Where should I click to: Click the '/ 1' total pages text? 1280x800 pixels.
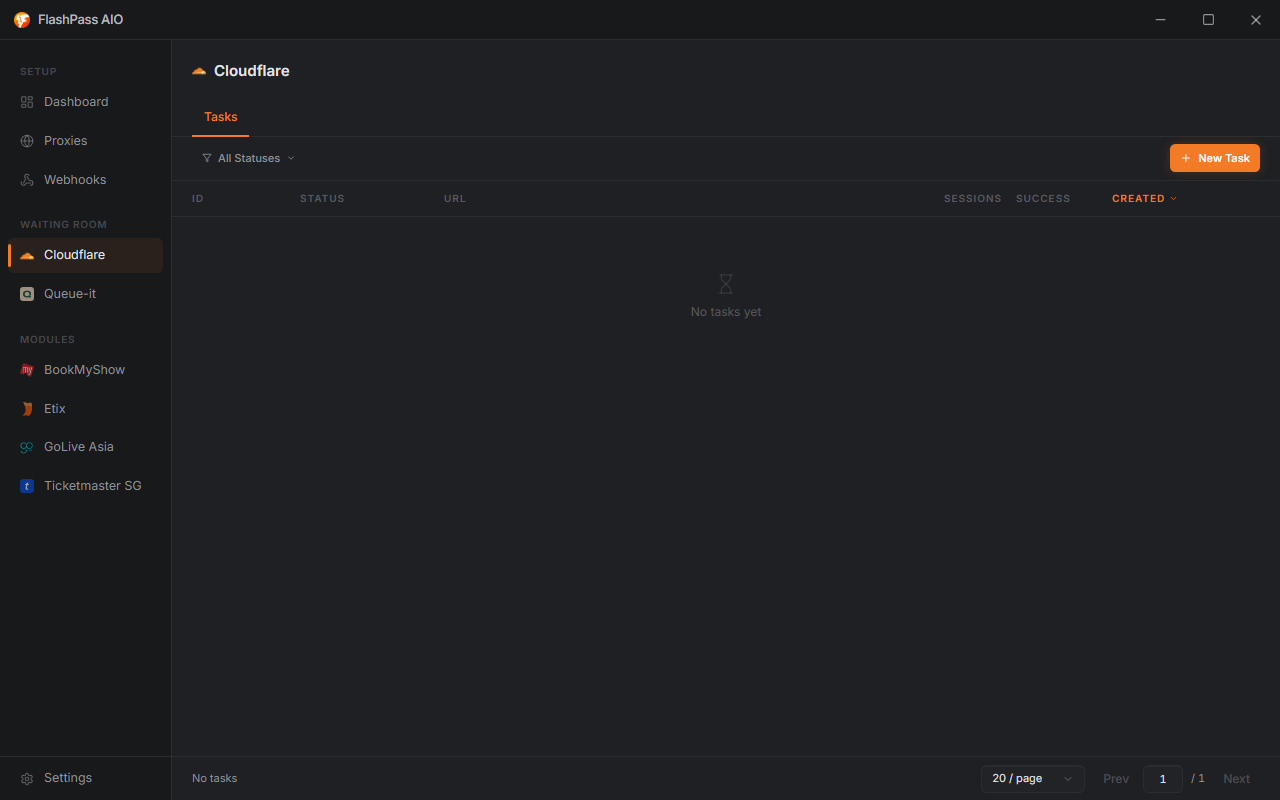[x=1198, y=778]
